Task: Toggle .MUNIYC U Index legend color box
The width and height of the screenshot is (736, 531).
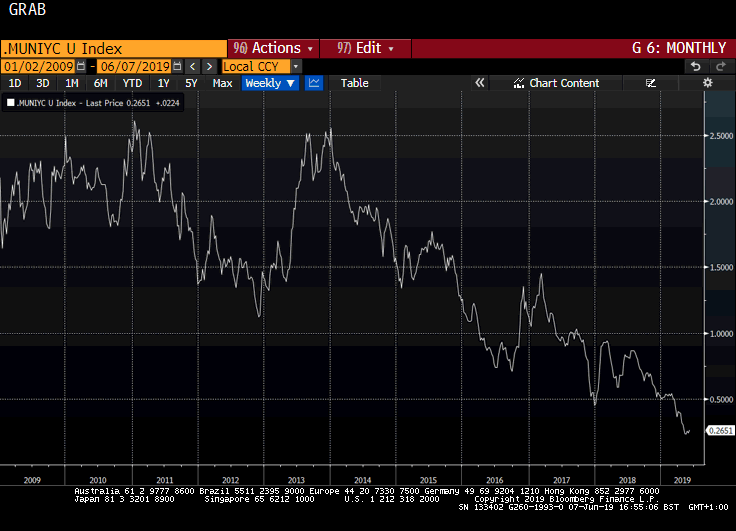Action: coord(11,103)
